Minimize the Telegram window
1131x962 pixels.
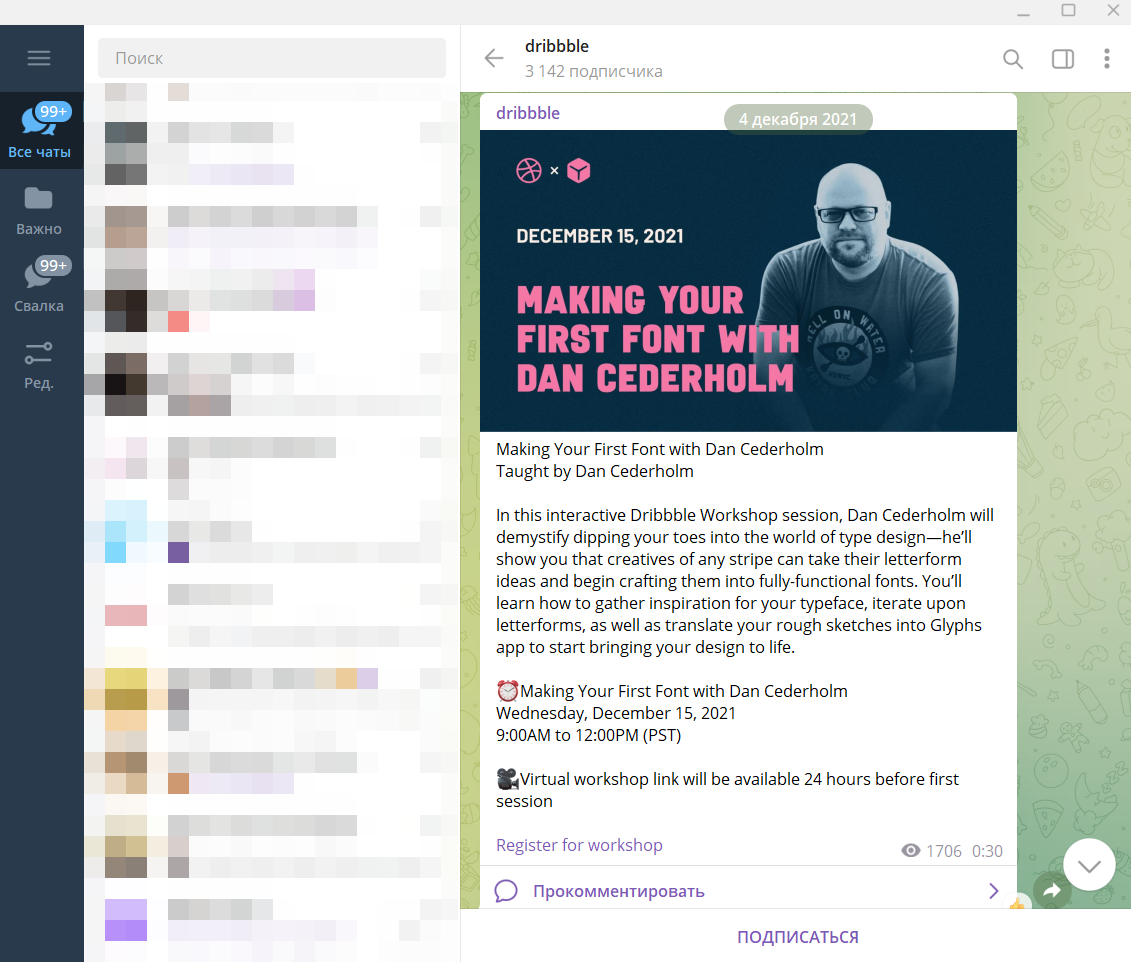[x=1024, y=12]
